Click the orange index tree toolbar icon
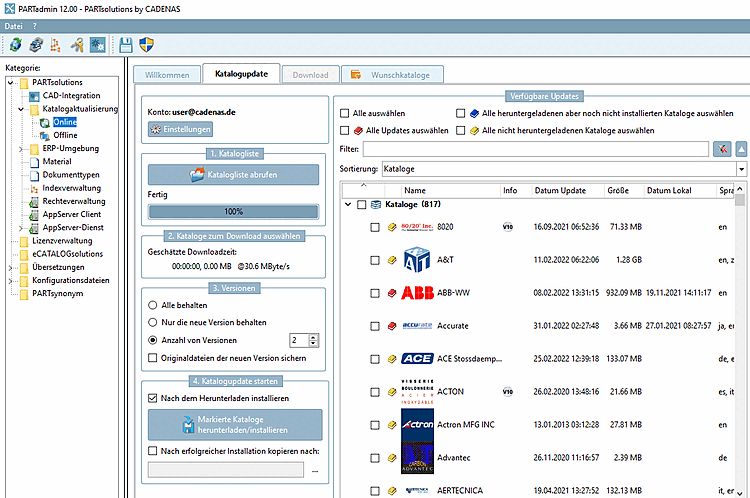Viewport: 750px width, 498px height. point(55,45)
